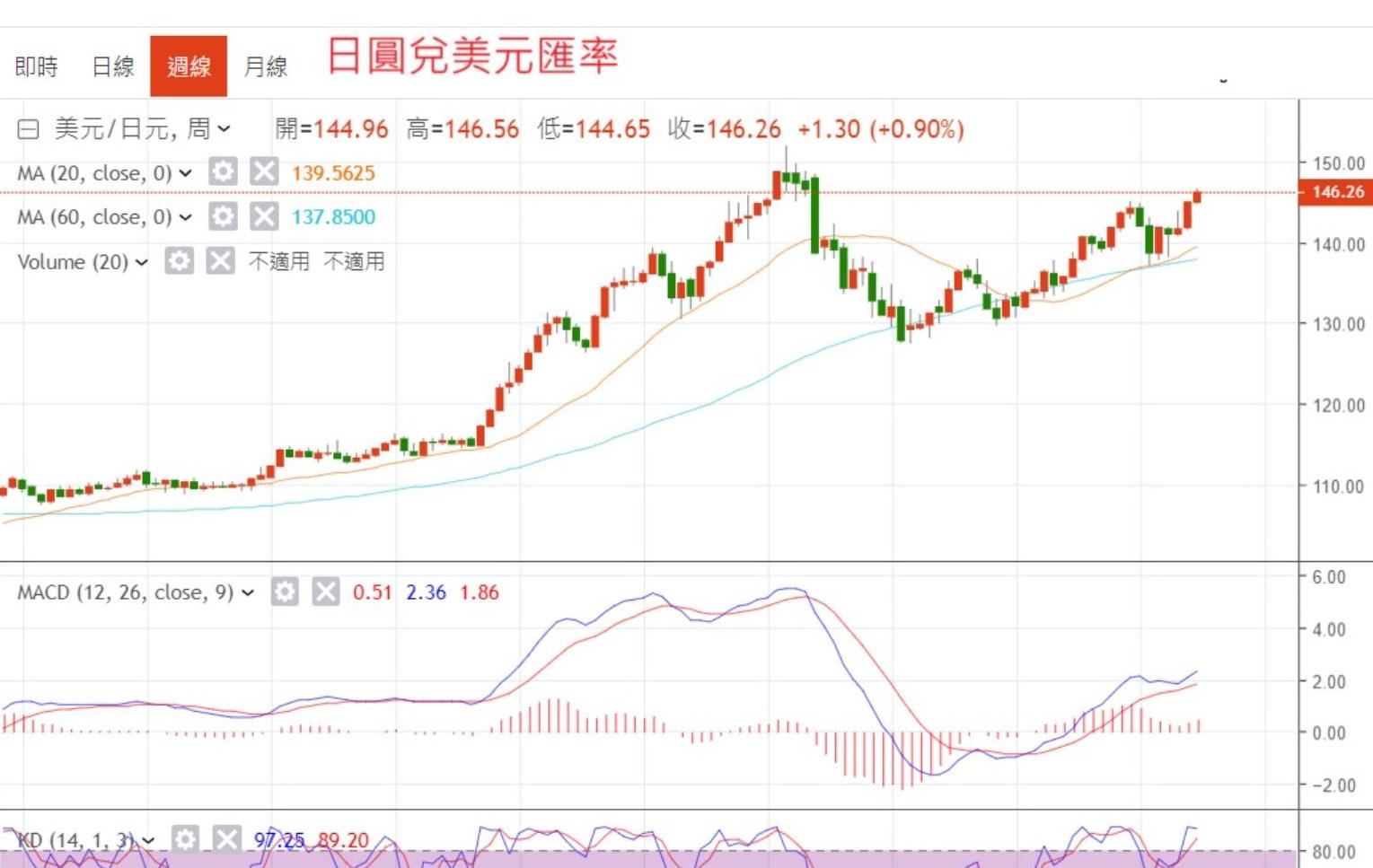Open the MA (60, close, 0) settings gear

[222, 217]
